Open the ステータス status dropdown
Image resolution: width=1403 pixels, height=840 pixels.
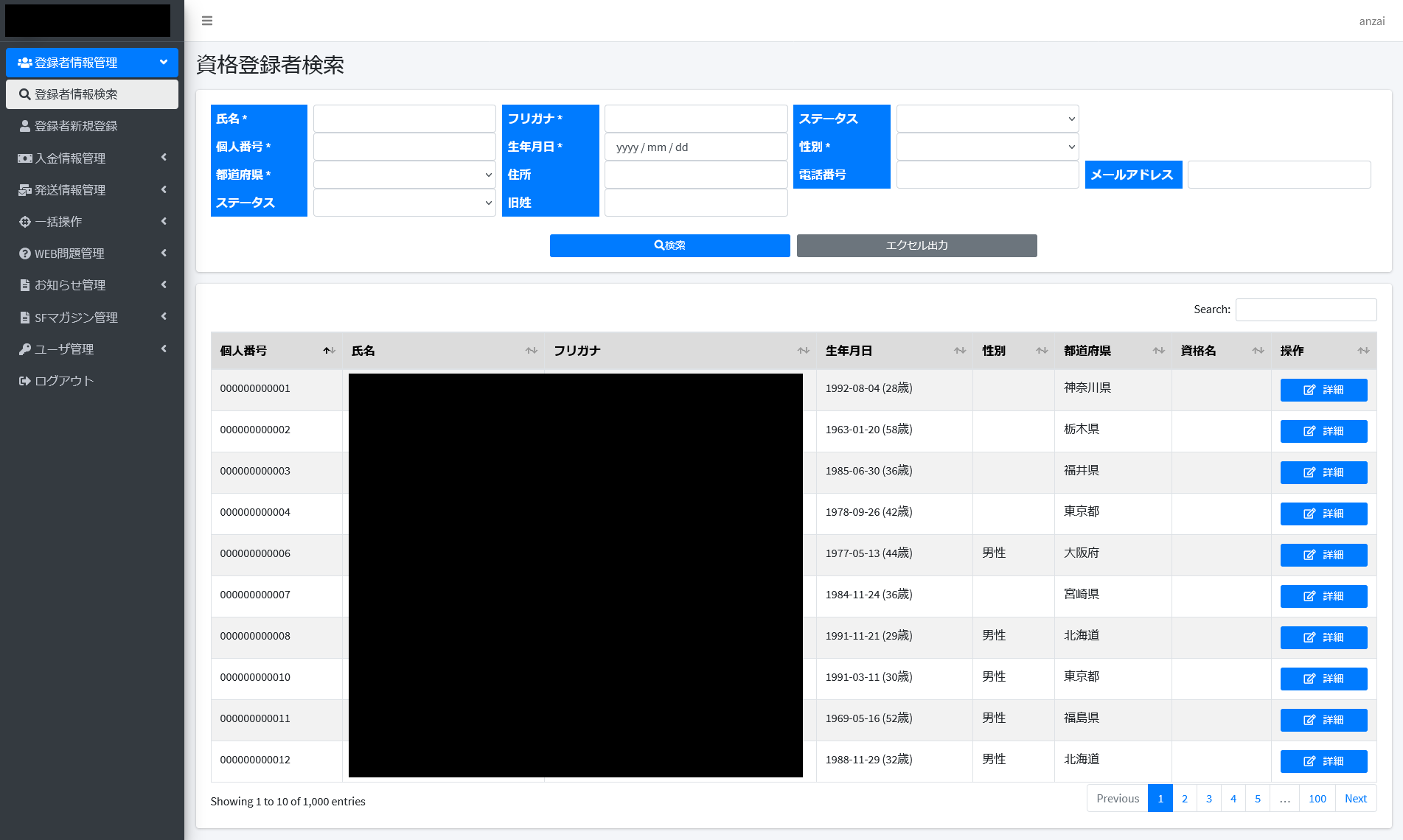[x=987, y=119]
